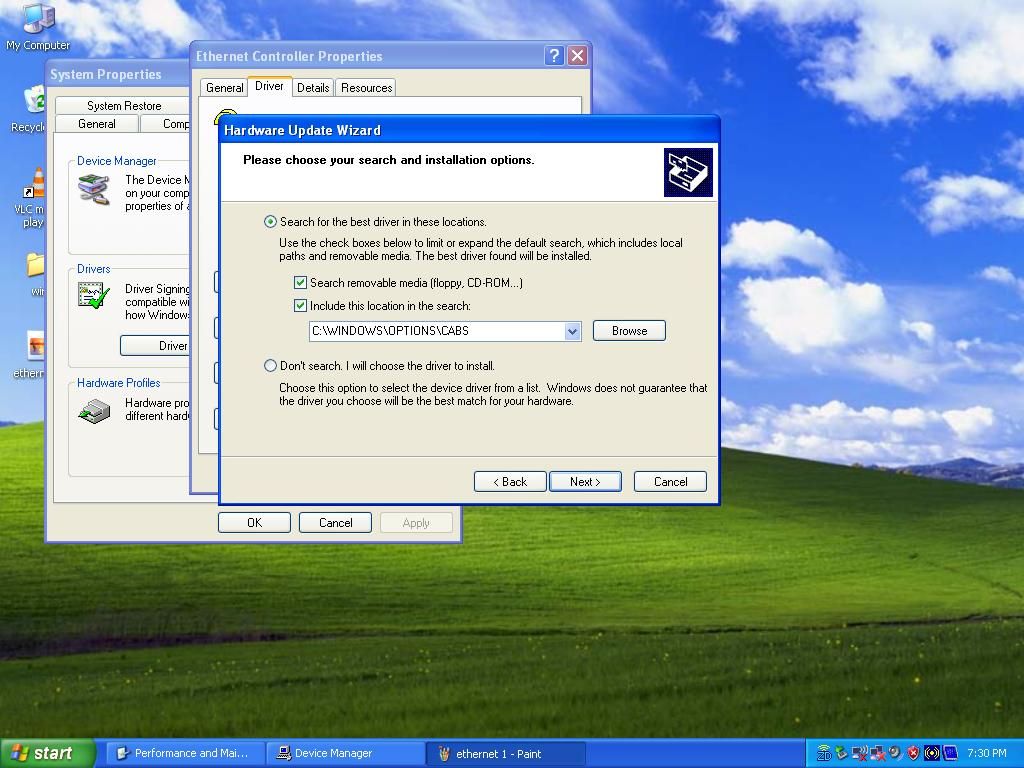Image resolution: width=1024 pixels, height=768 pixels.
Task: Cancel the Hardware Update Wizard
Action: 671,481
